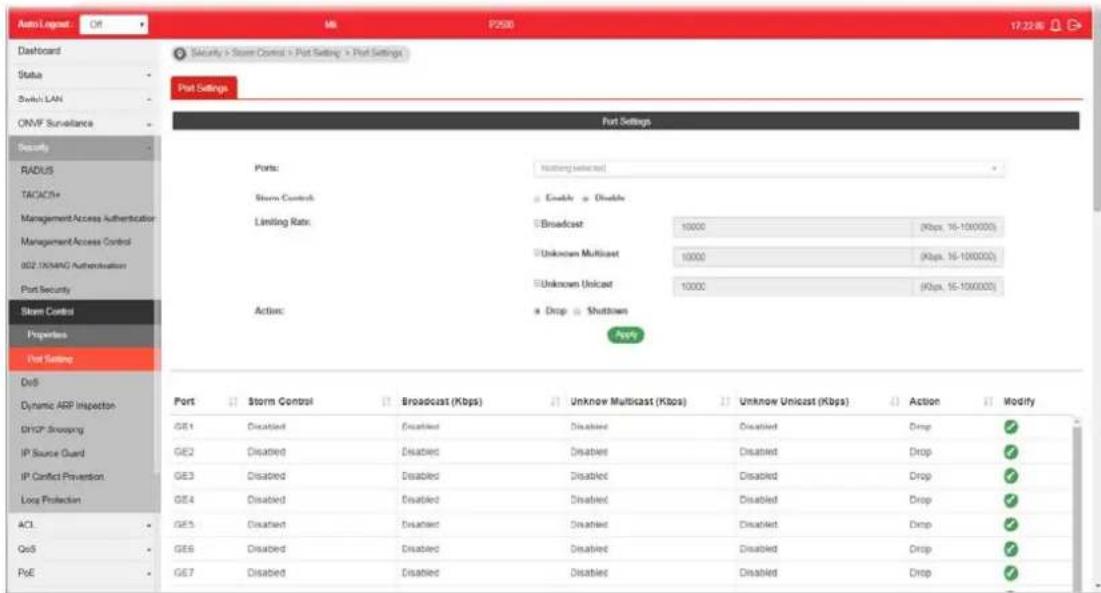Sort table by Unknow Unicast column

[x=895, y=401]
